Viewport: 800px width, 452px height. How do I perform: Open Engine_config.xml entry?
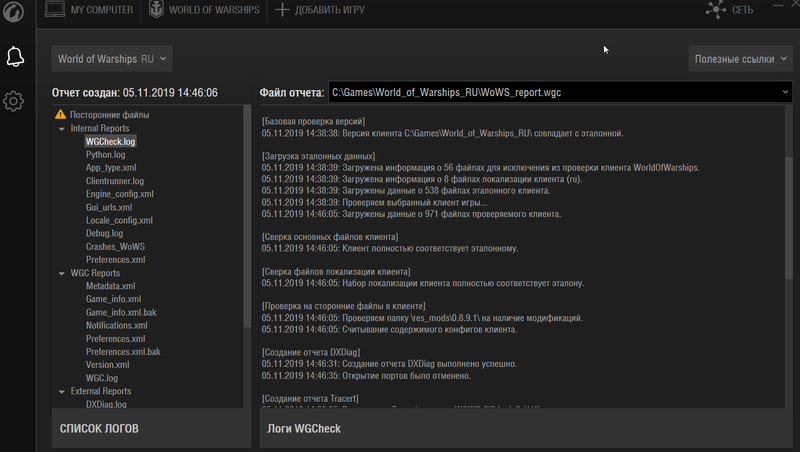[x=119, y=194]
